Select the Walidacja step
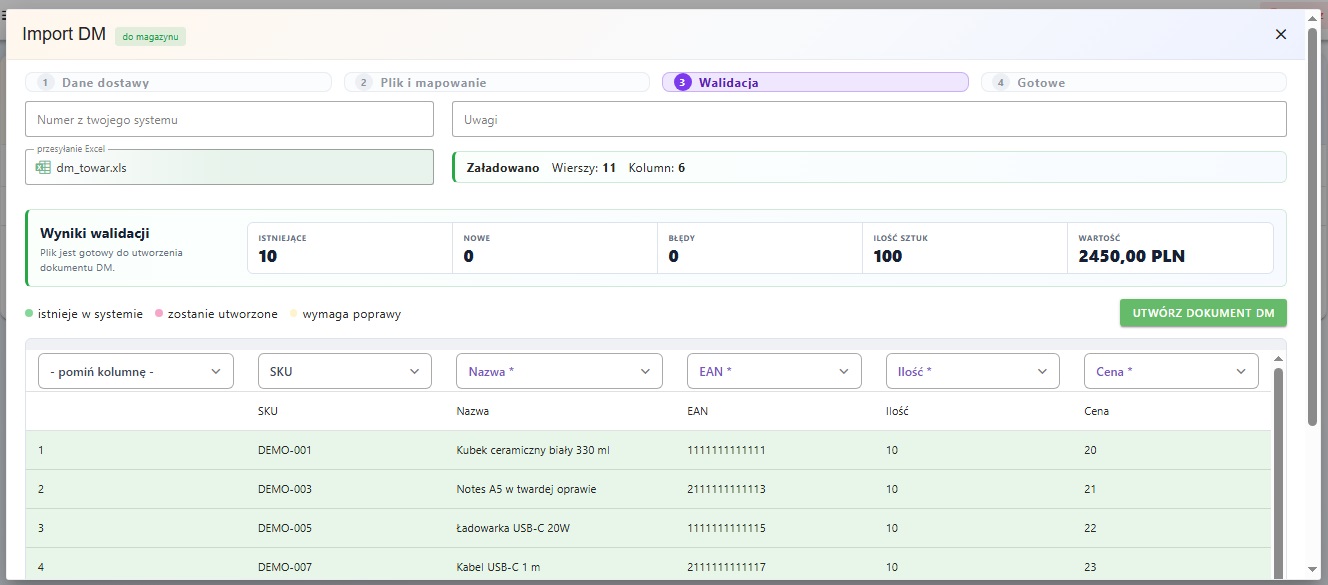 815,83
